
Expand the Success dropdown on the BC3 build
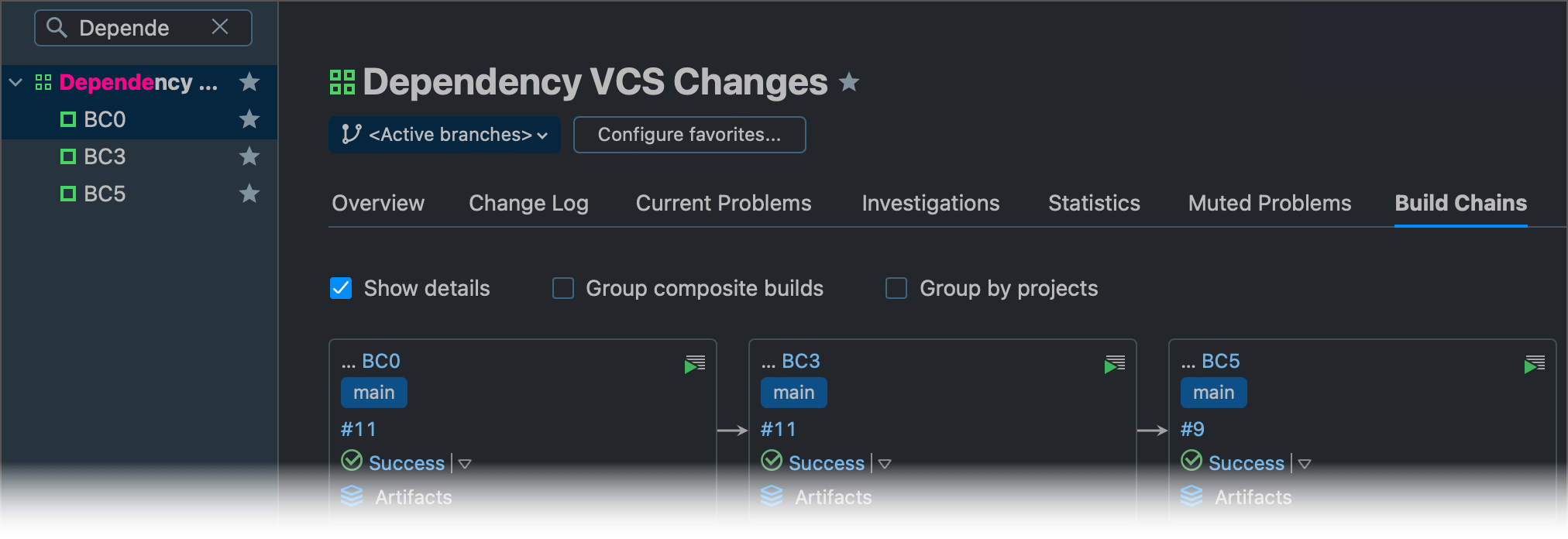coord(884,463)
